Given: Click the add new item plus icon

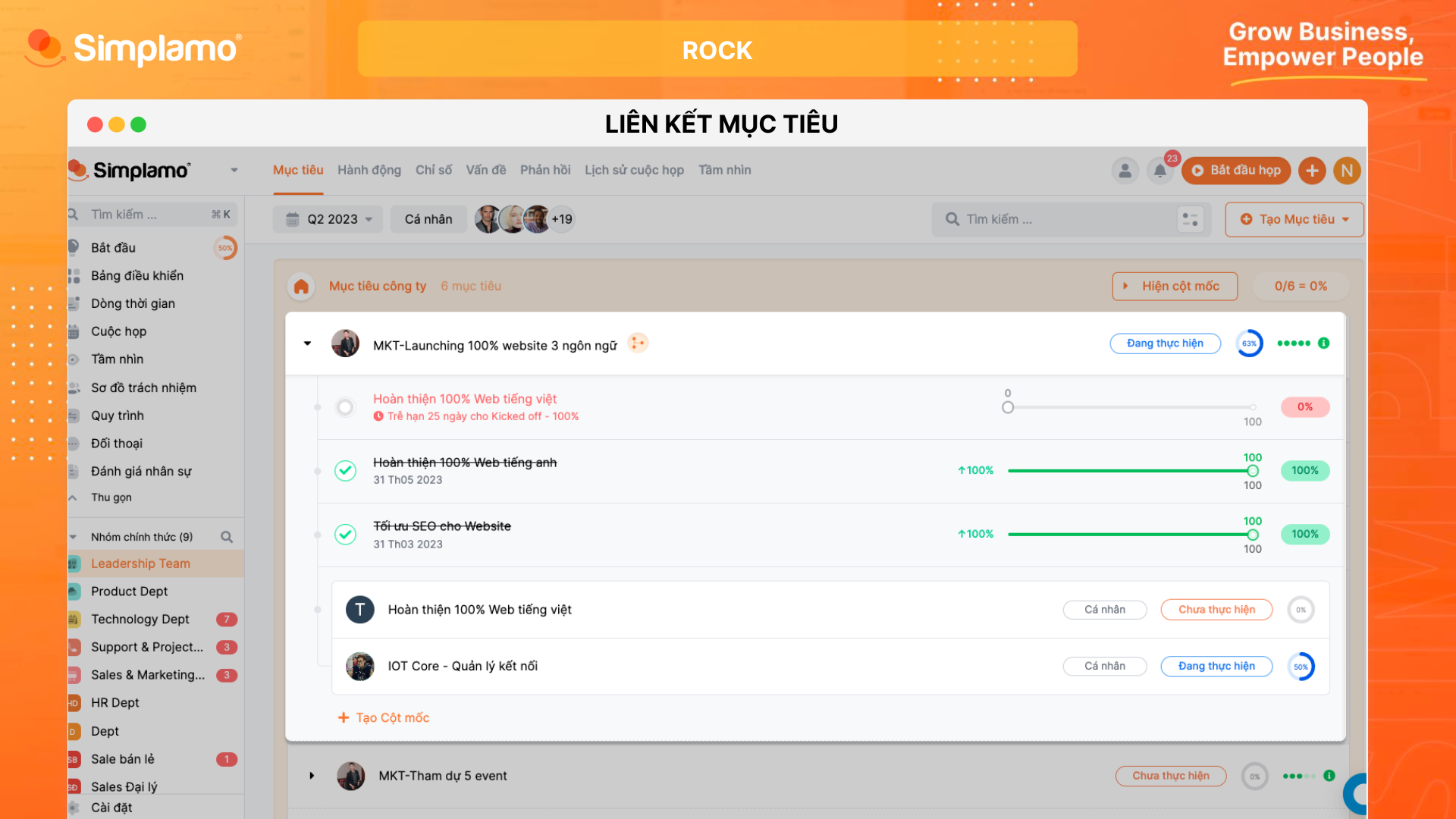Looking at the screenshot, I should [x=1311, y=170].
